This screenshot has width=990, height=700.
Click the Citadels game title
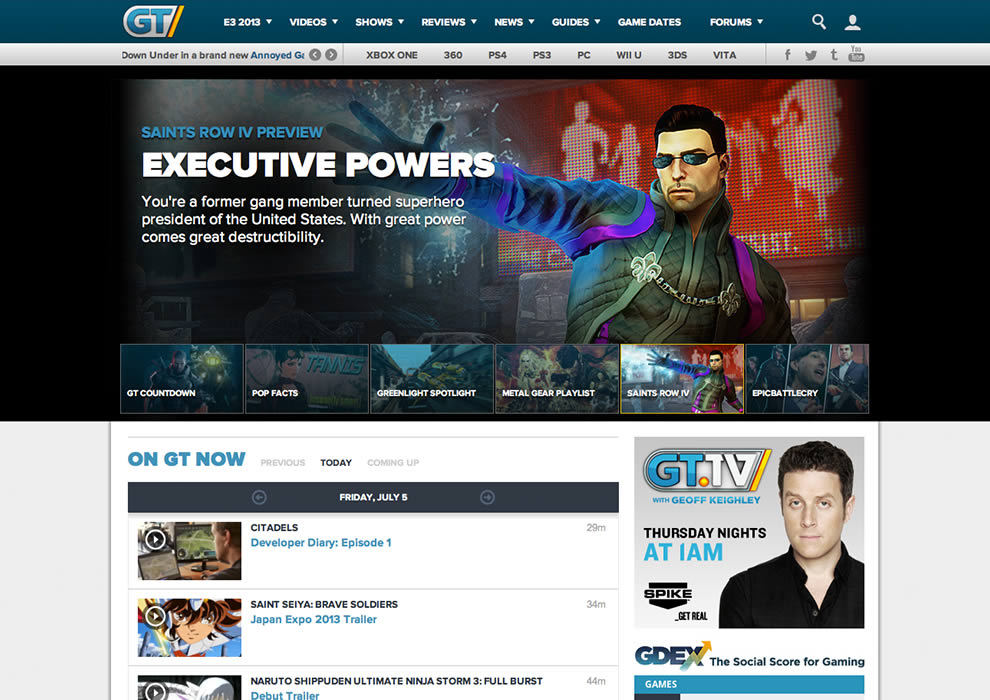coord(274,528)
